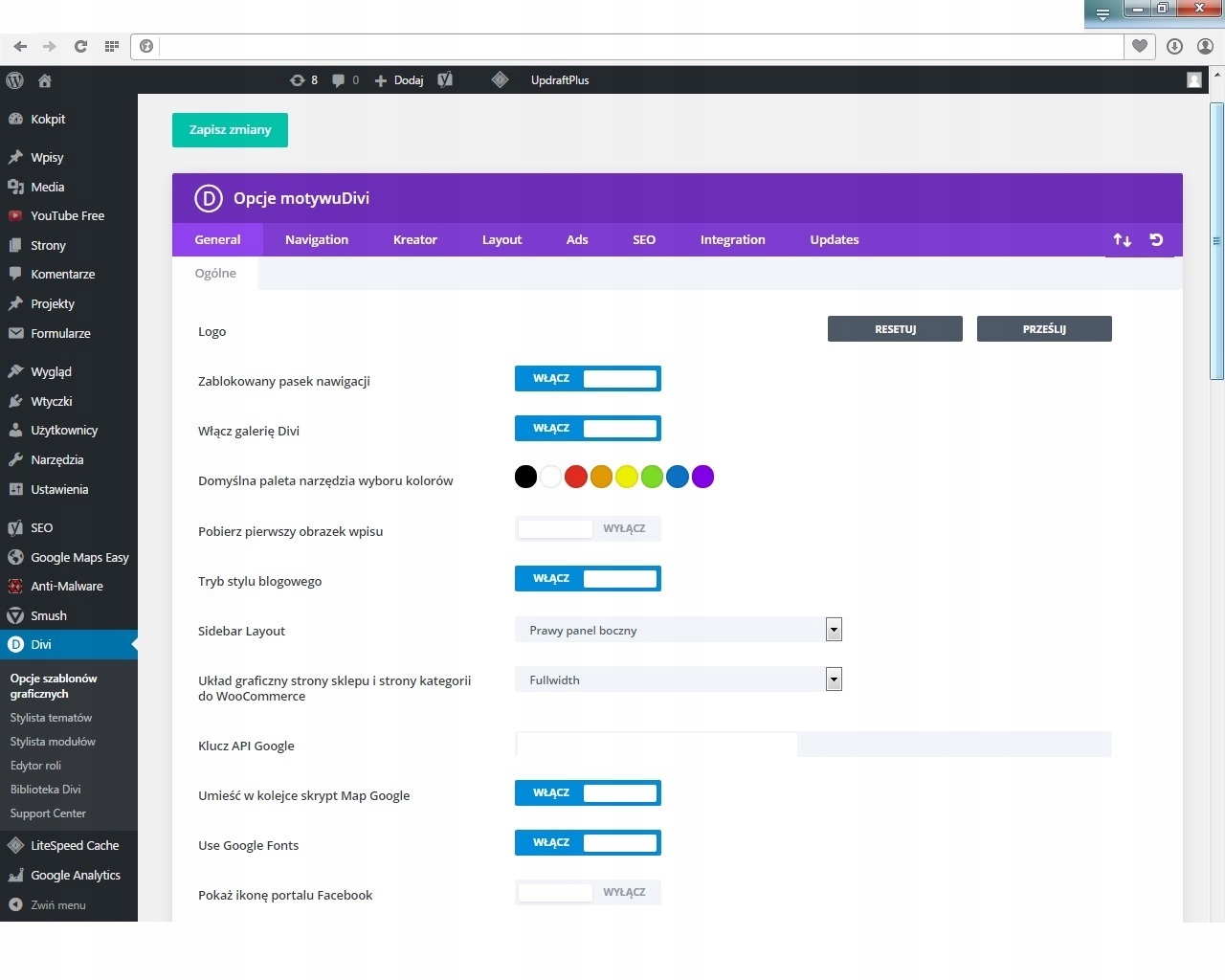Visit site via home icon
Image resolution: width=1225 pixels, height=980 pixels.
tap(45, 80)
